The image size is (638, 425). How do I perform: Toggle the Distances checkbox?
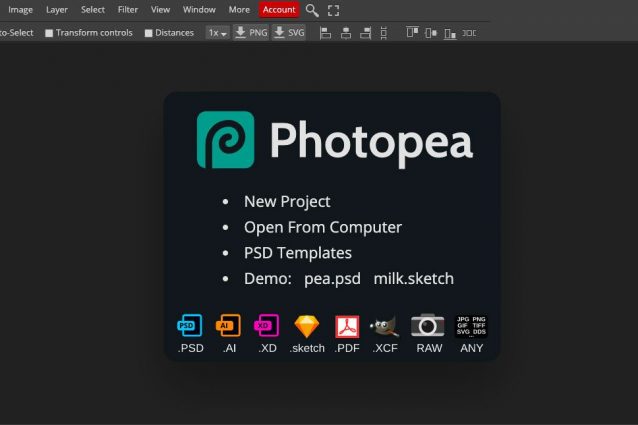[x=149, y=33]
